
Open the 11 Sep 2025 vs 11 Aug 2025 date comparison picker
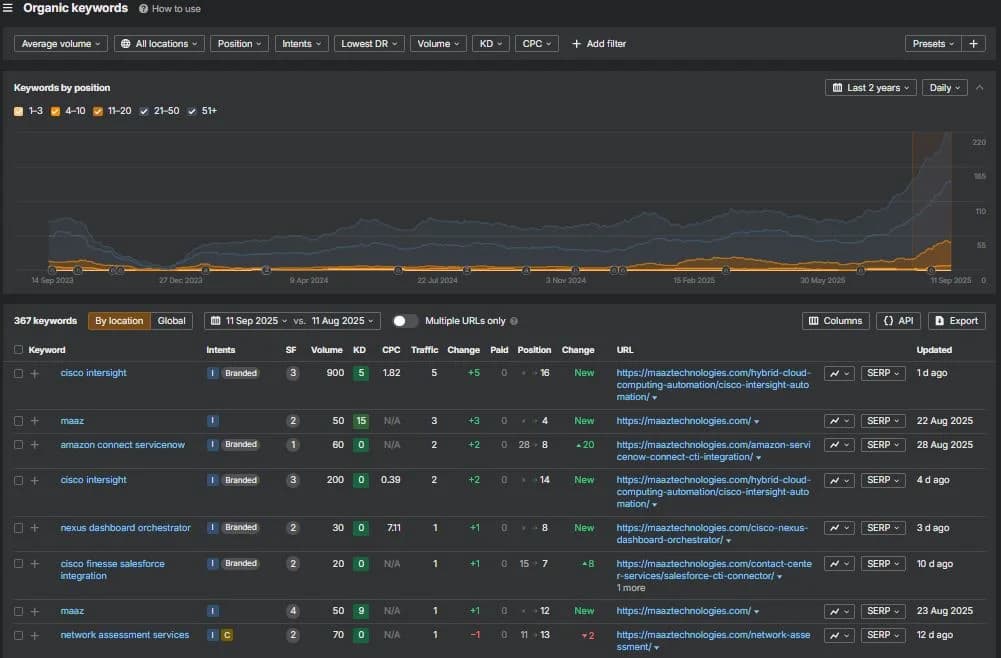point(292,321)
